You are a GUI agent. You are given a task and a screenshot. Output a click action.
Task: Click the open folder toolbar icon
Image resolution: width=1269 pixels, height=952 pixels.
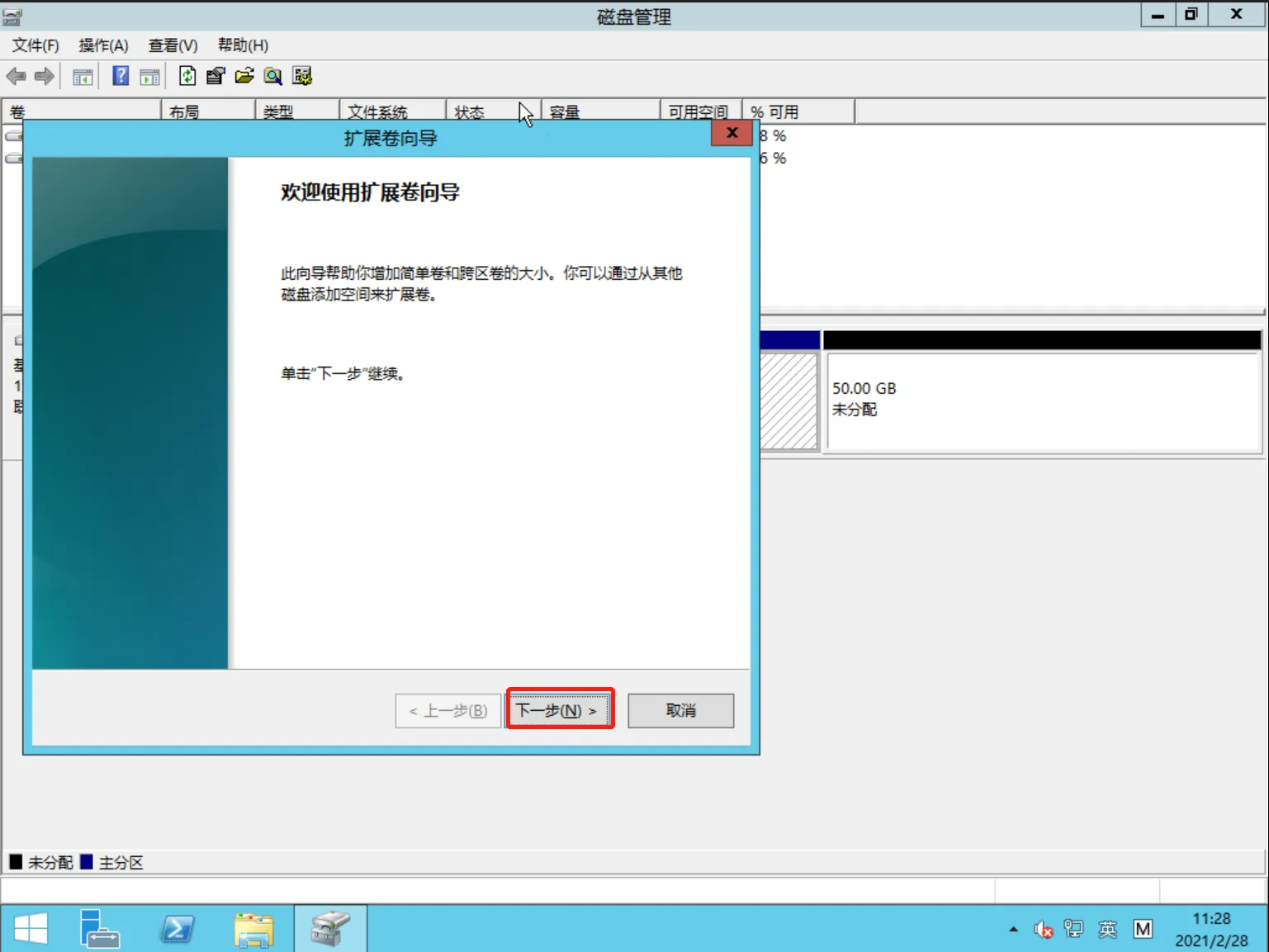point(244,76)
